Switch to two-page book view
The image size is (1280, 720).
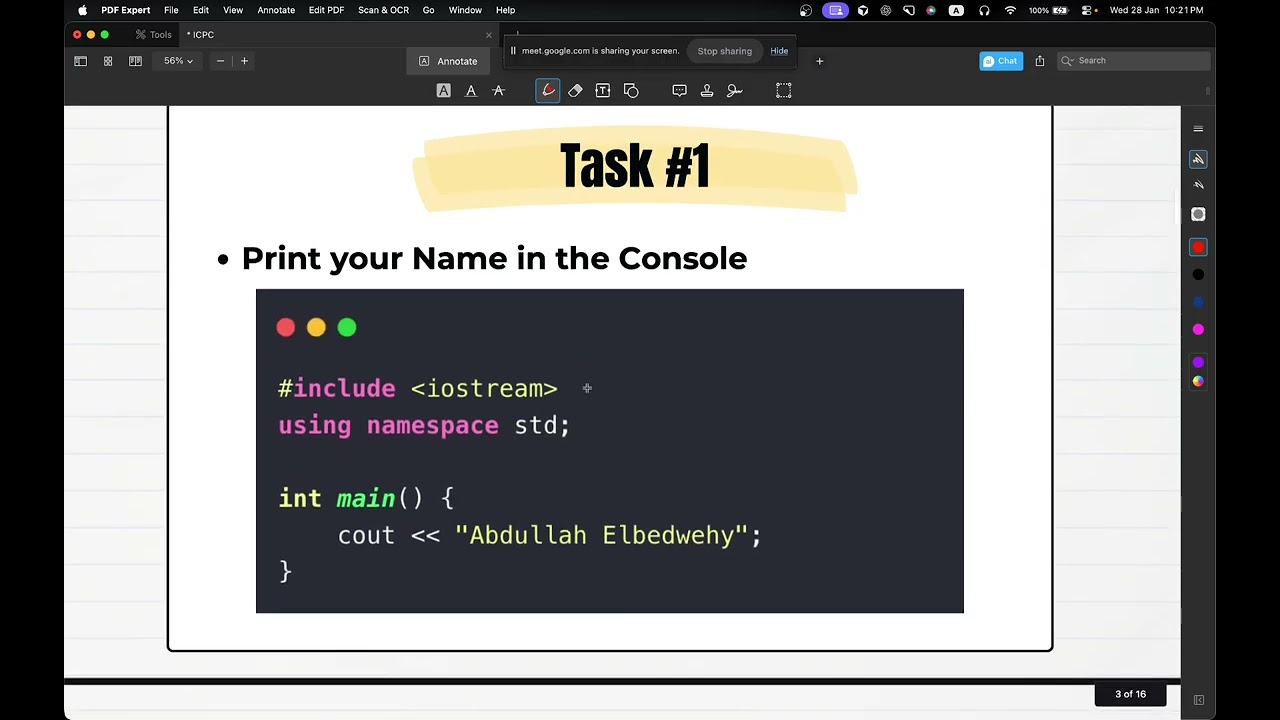click(x=135, y=61)
